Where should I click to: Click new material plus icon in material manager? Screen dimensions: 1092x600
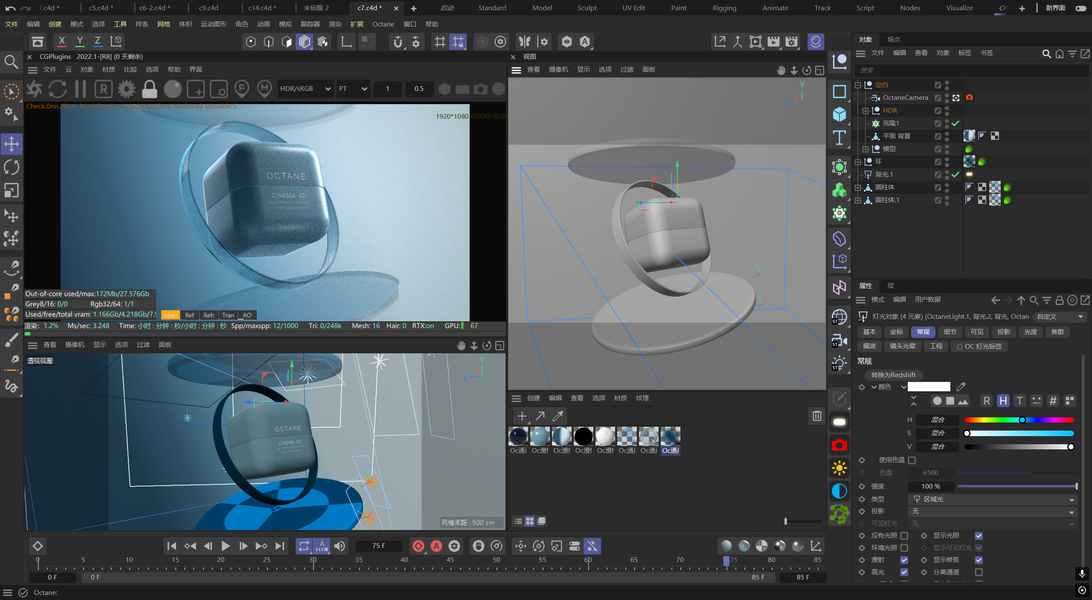522,416
